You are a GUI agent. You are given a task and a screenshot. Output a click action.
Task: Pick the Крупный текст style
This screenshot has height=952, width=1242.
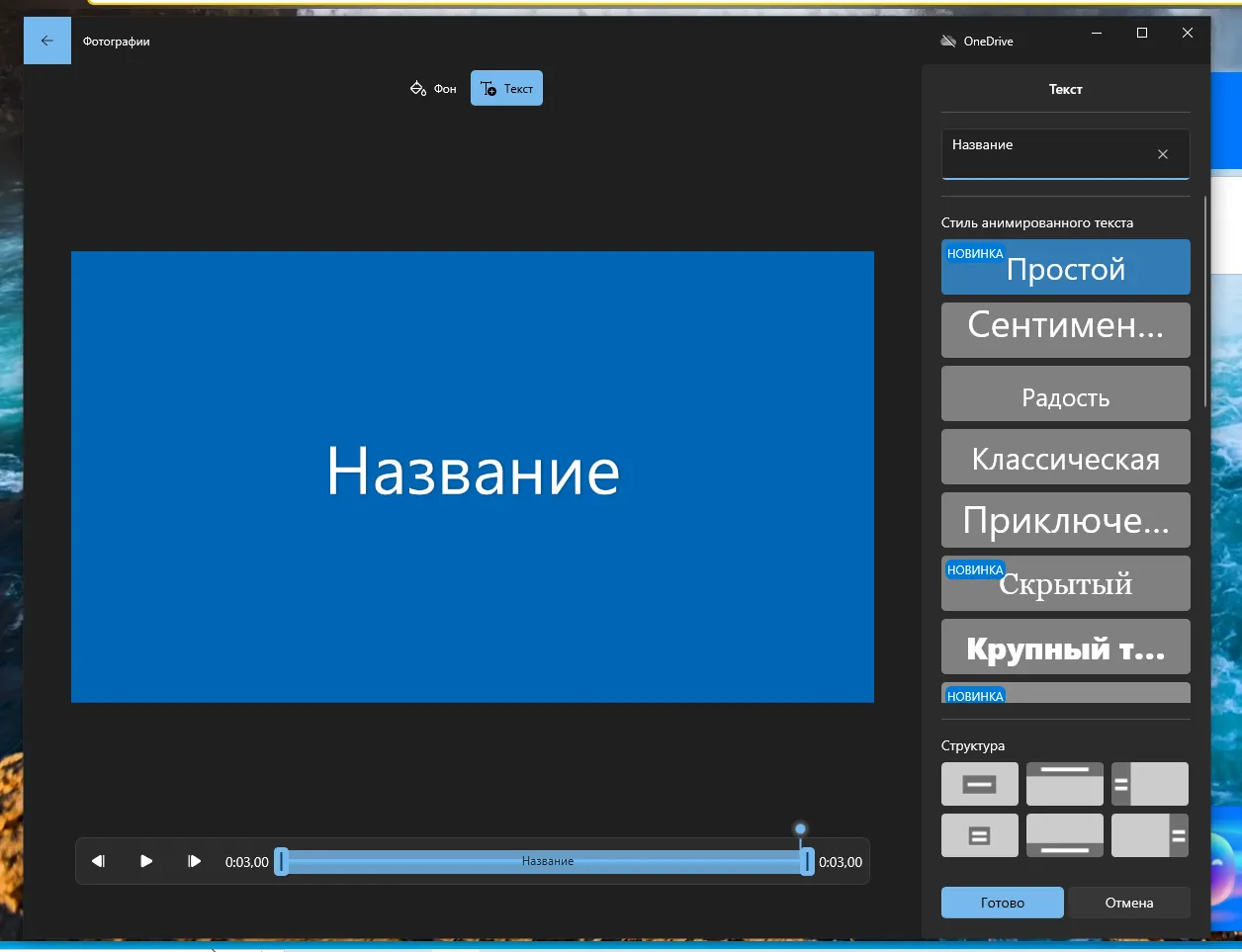1065,647
